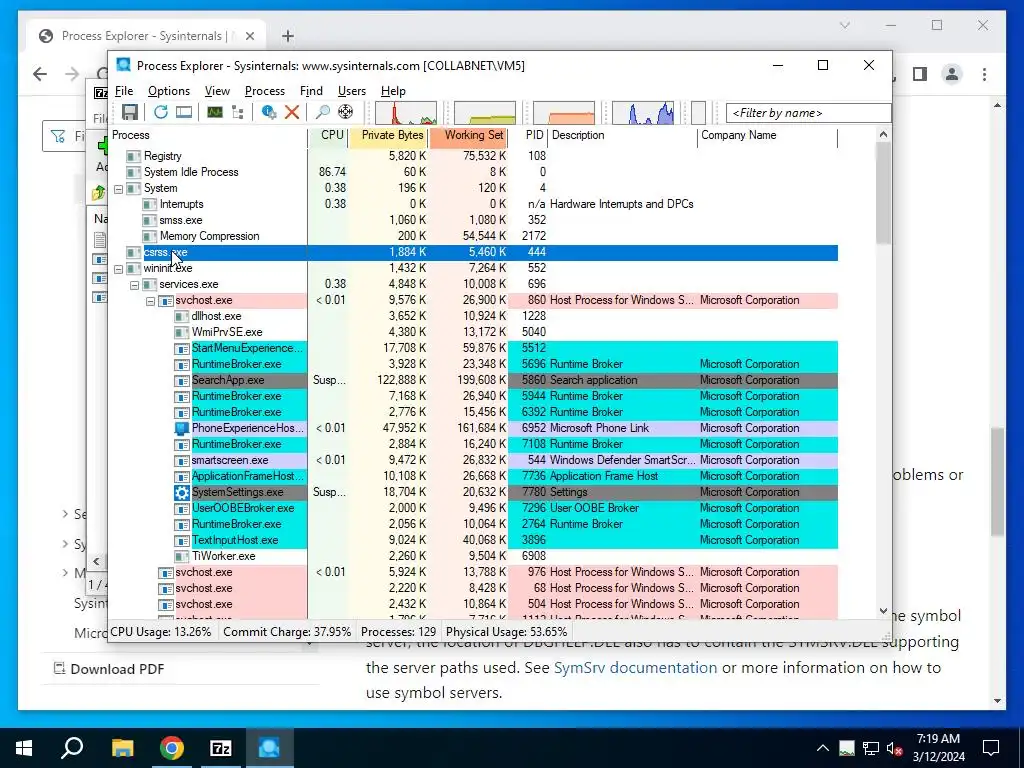Open the blue I/O activity mini graph
The width and height of the screenshot is (1024, 768).
click(x=643, y=113)
